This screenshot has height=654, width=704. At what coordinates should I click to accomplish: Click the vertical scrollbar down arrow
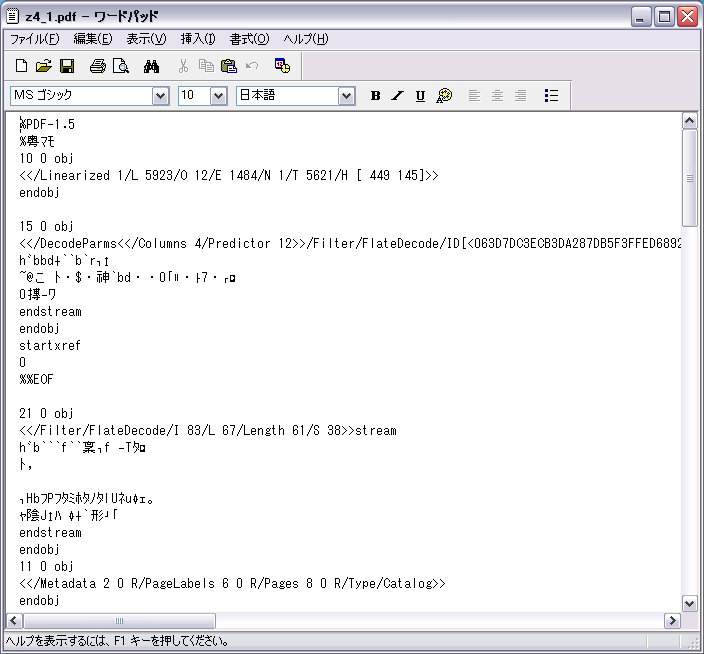tap(690, 603)
